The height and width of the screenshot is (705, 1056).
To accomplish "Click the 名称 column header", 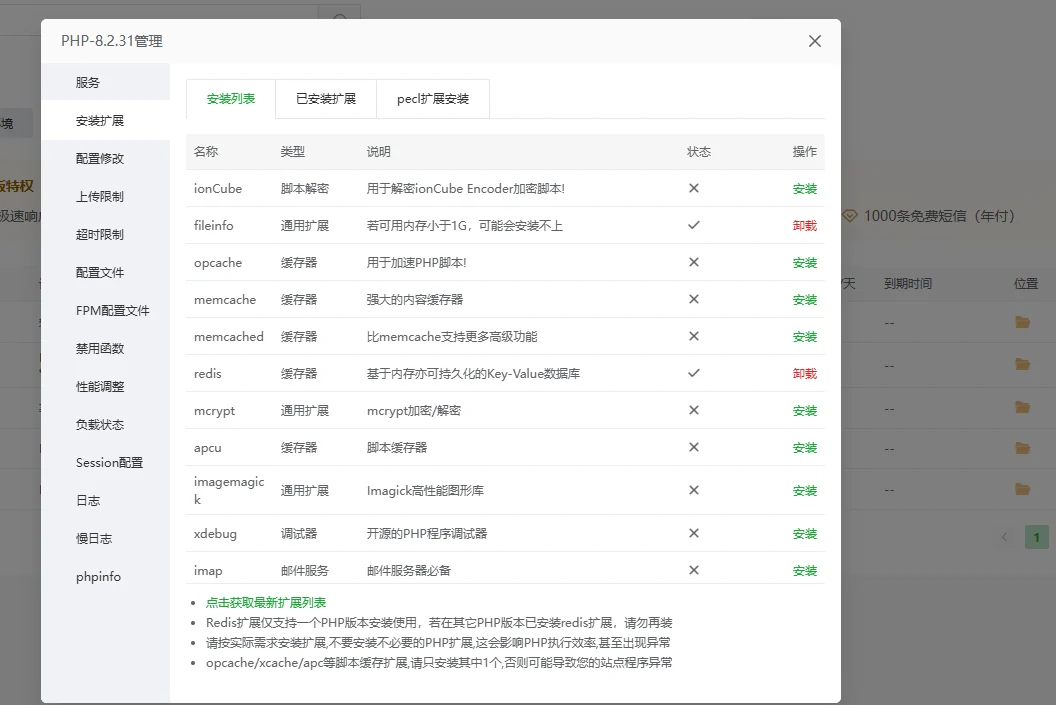I will [x=205, y=152].
